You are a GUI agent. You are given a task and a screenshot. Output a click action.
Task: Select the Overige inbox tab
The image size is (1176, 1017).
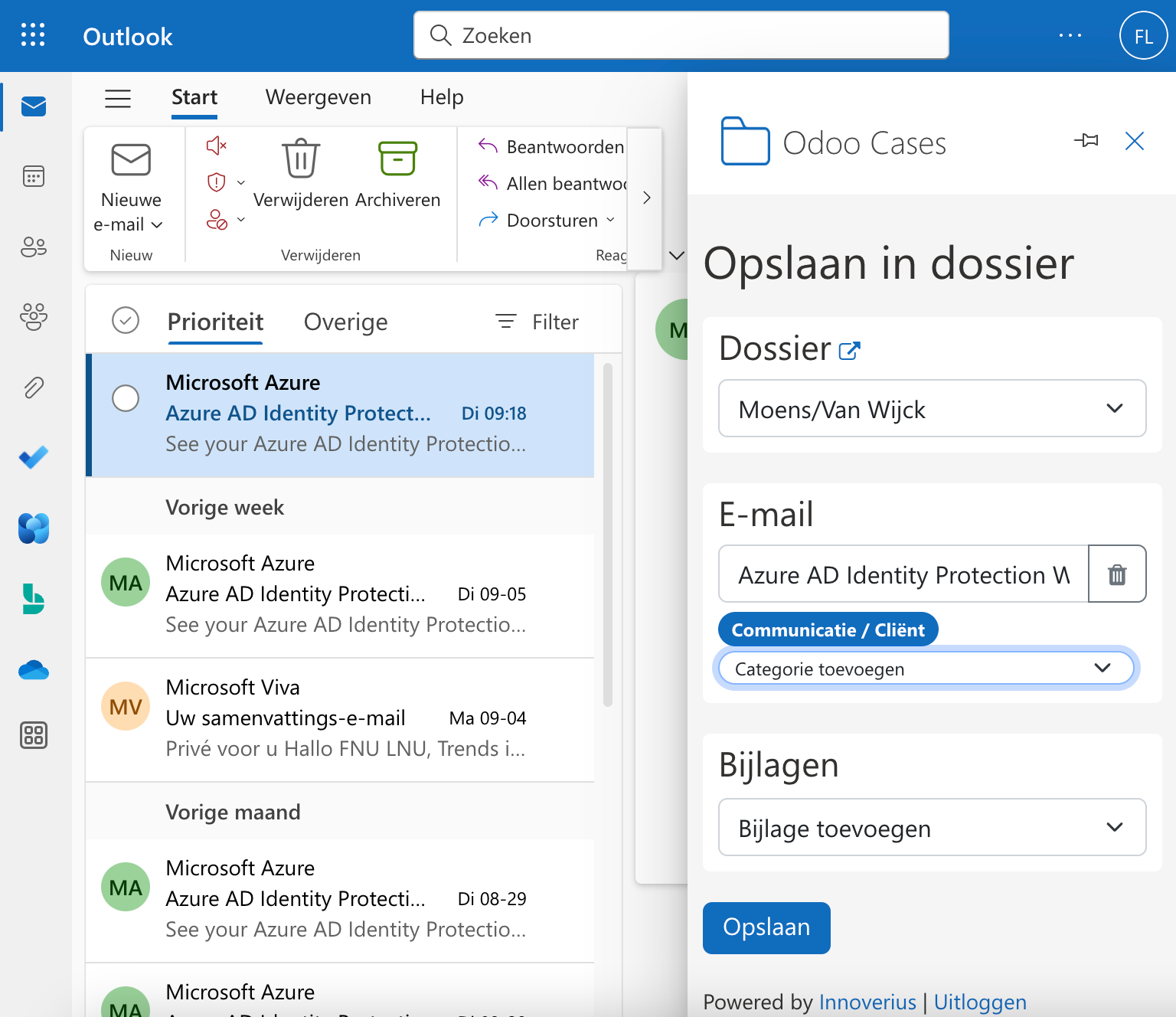click(x=346, y=322)
